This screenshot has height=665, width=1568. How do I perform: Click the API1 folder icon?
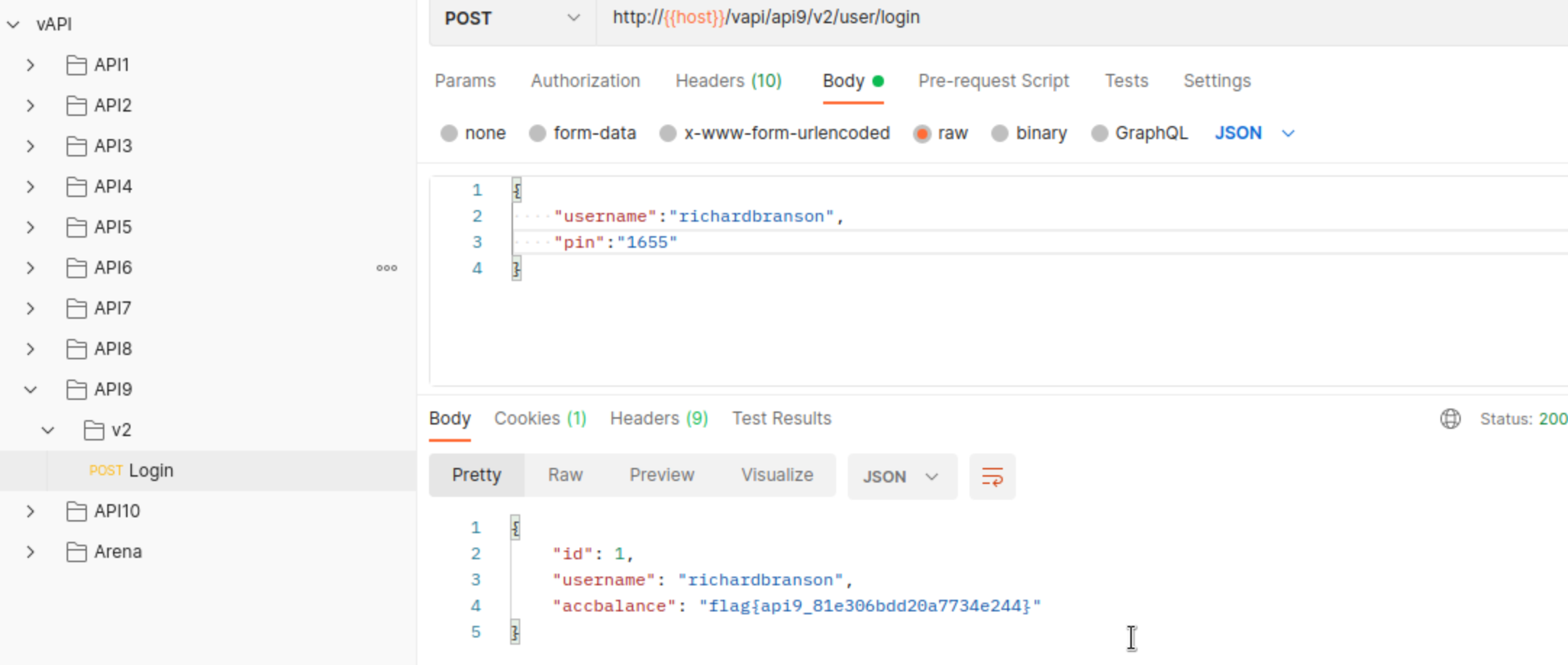76,65
